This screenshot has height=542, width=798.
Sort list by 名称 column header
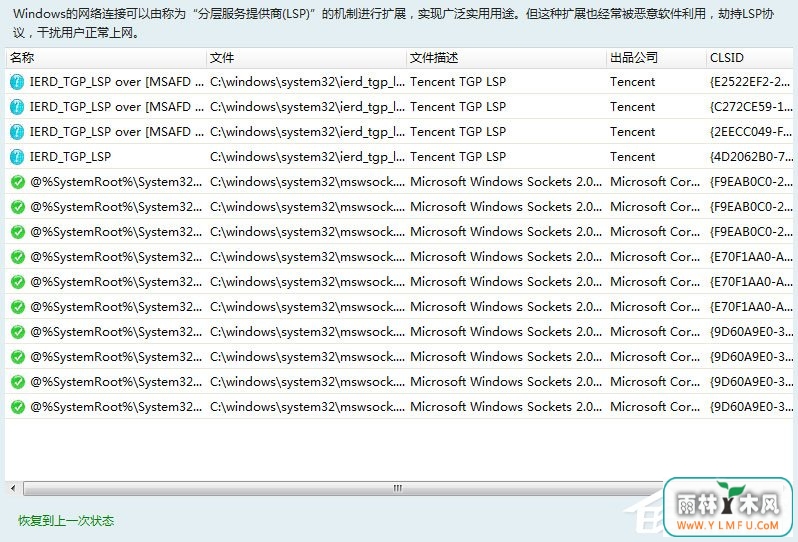tap(106, 58)
